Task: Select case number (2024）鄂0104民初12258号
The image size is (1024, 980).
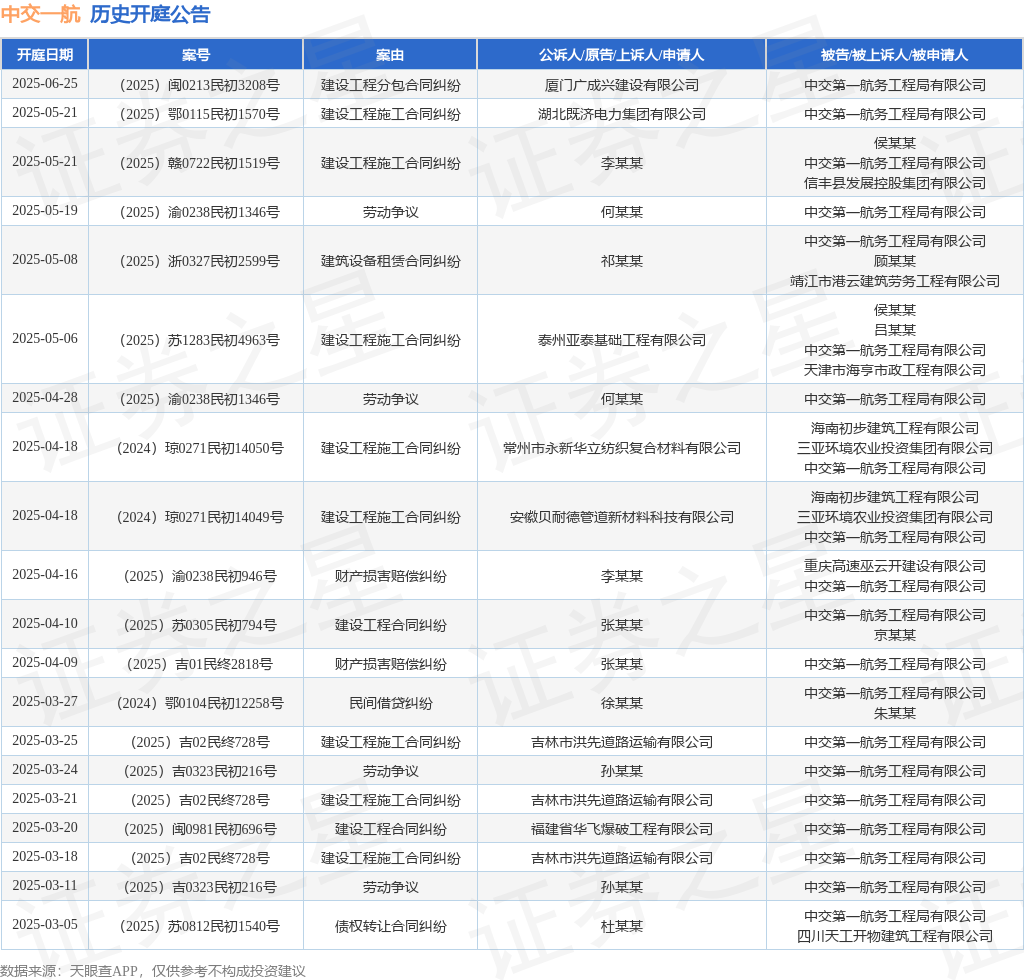Action: (x=199, y=703)
